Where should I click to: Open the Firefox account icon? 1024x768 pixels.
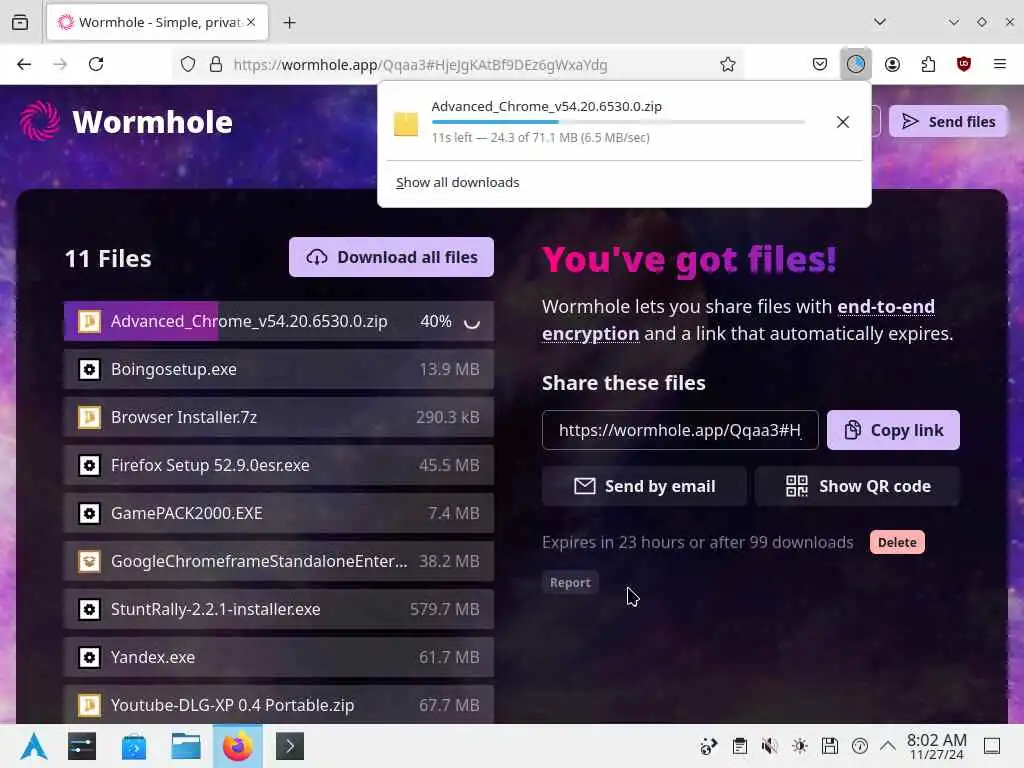click(x=892, y=64)
